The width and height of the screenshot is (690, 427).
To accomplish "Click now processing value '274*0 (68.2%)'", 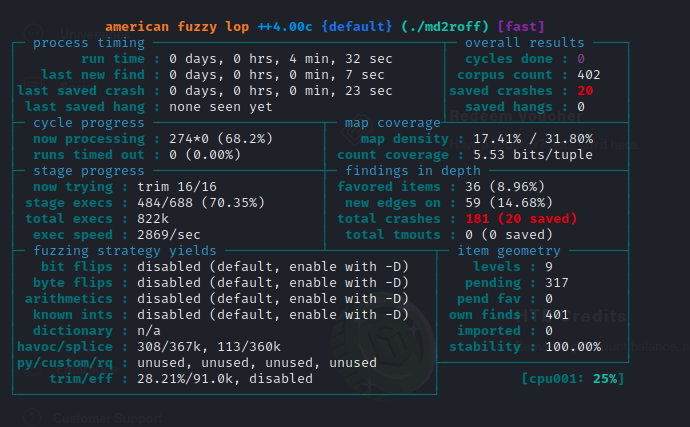I will click(221, 139).
